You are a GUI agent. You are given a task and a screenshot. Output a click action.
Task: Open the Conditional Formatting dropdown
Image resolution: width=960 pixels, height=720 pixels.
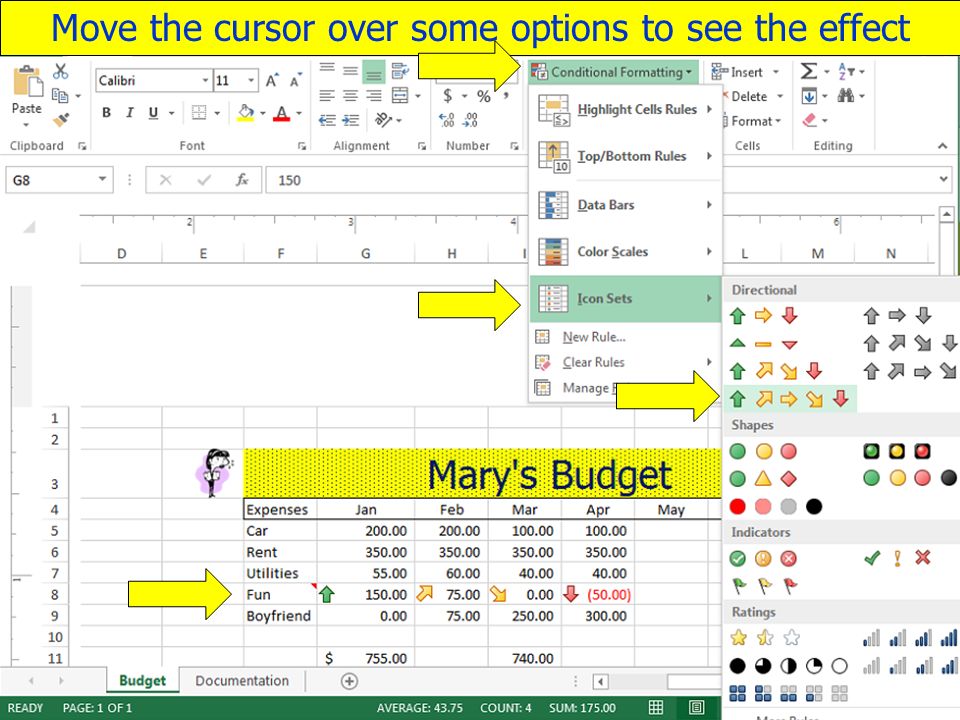(612, 72)
